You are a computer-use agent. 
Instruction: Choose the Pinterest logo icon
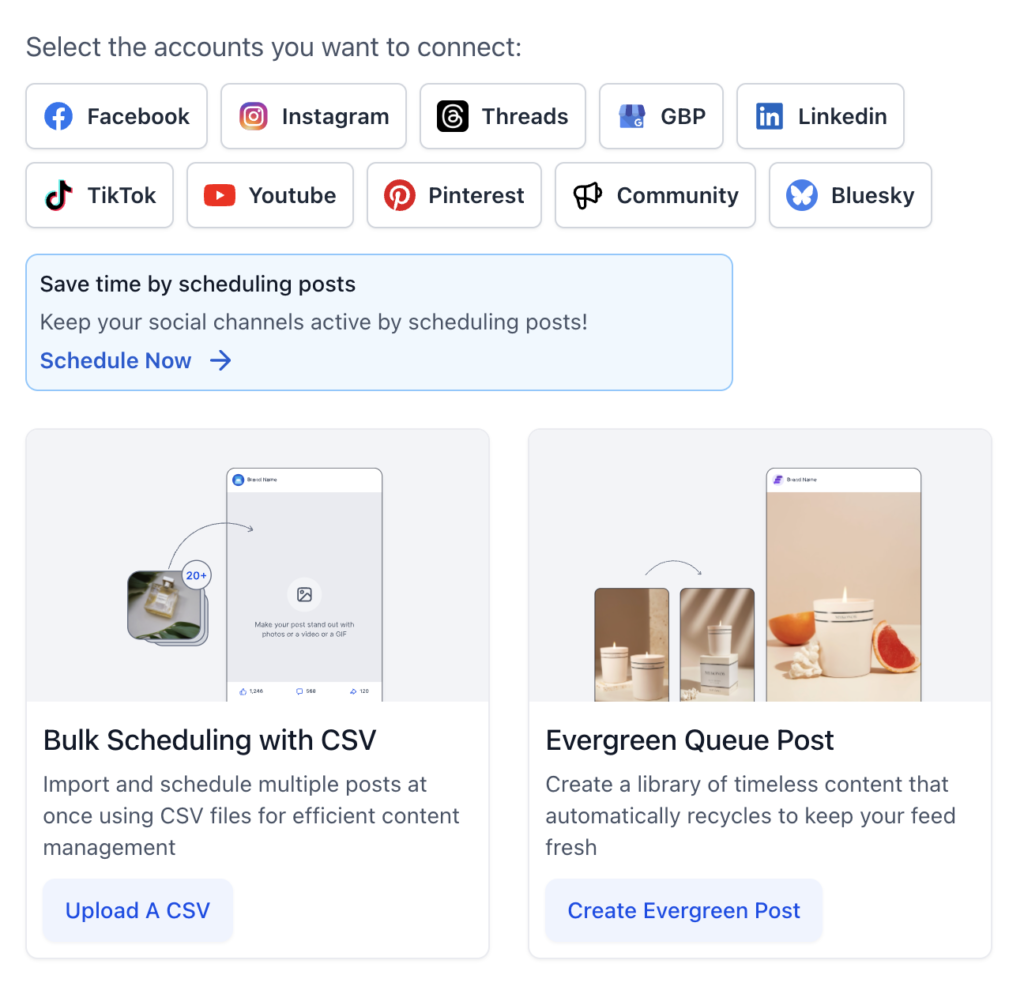tap(400, 195)
